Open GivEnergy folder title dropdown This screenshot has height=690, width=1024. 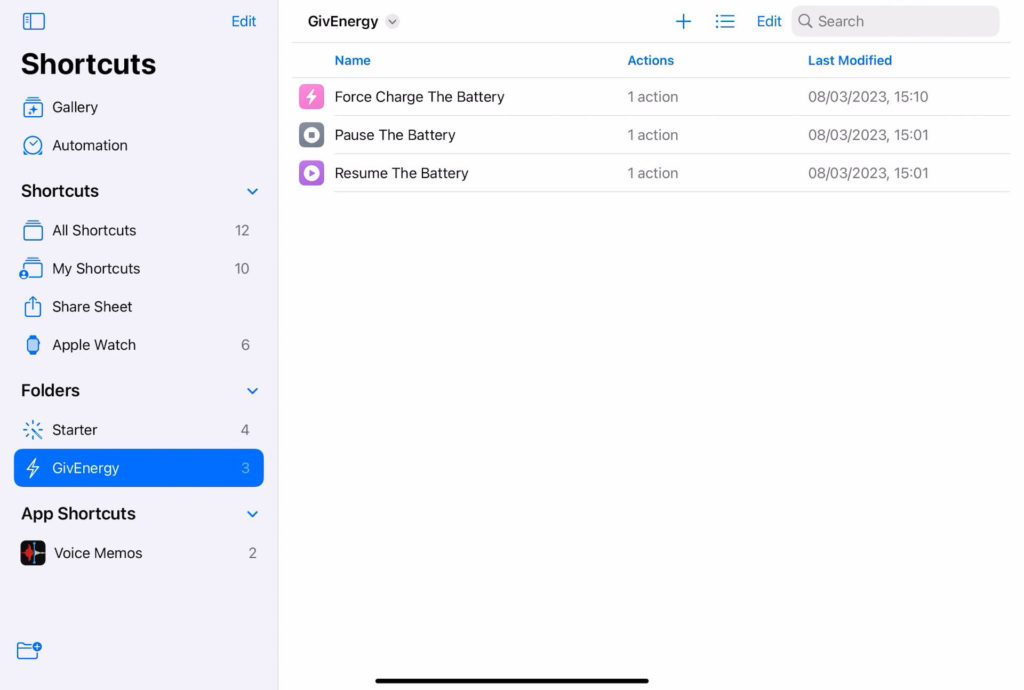[392, 22]
